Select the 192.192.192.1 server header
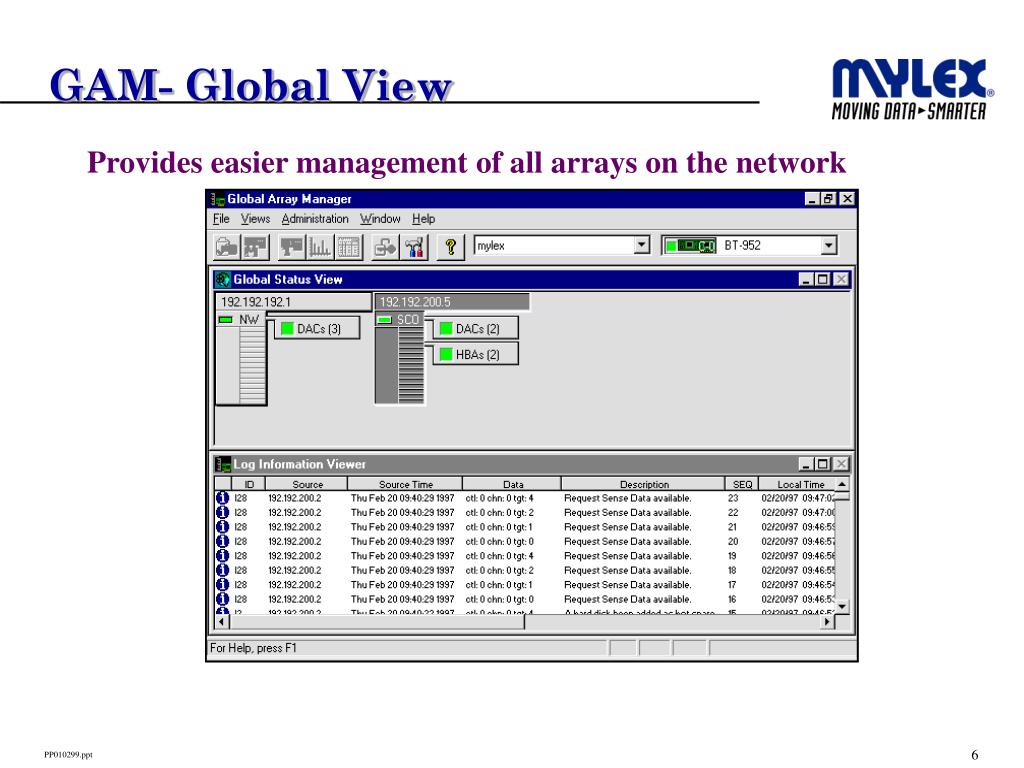This screenshot has height=768, width=1024. 293,302
